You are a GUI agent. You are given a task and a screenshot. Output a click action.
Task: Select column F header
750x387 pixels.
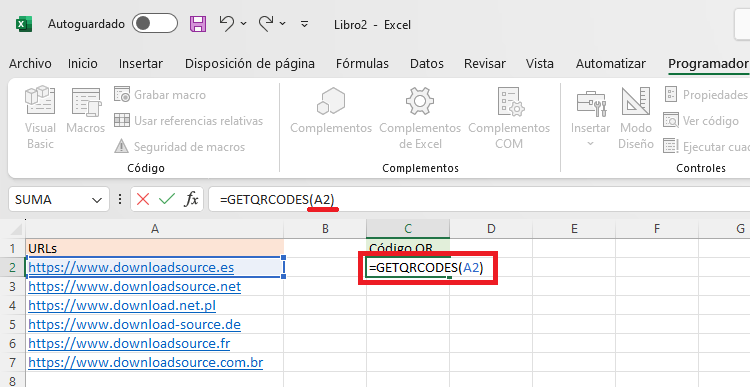coord(657,229)
